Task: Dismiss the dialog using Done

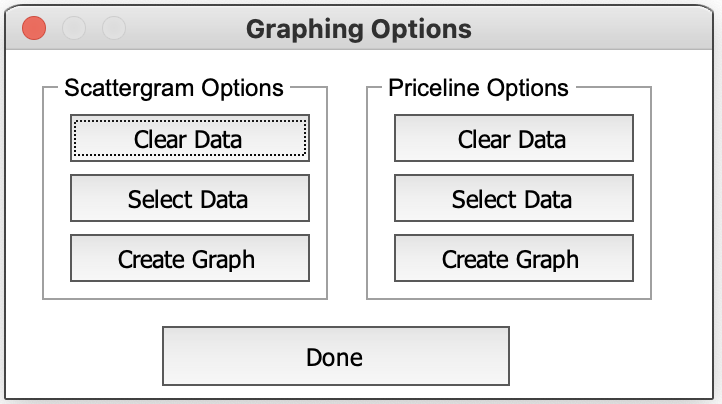Action: (335, 356)
